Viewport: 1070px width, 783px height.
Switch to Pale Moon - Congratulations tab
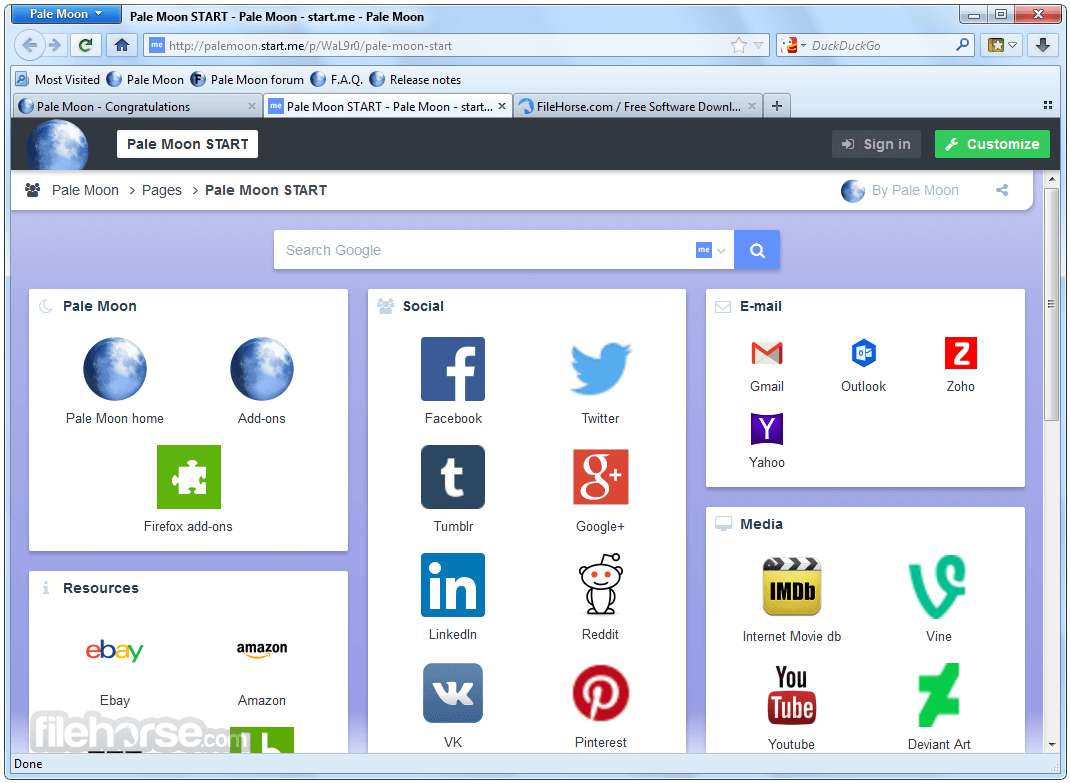click(136, 106)
